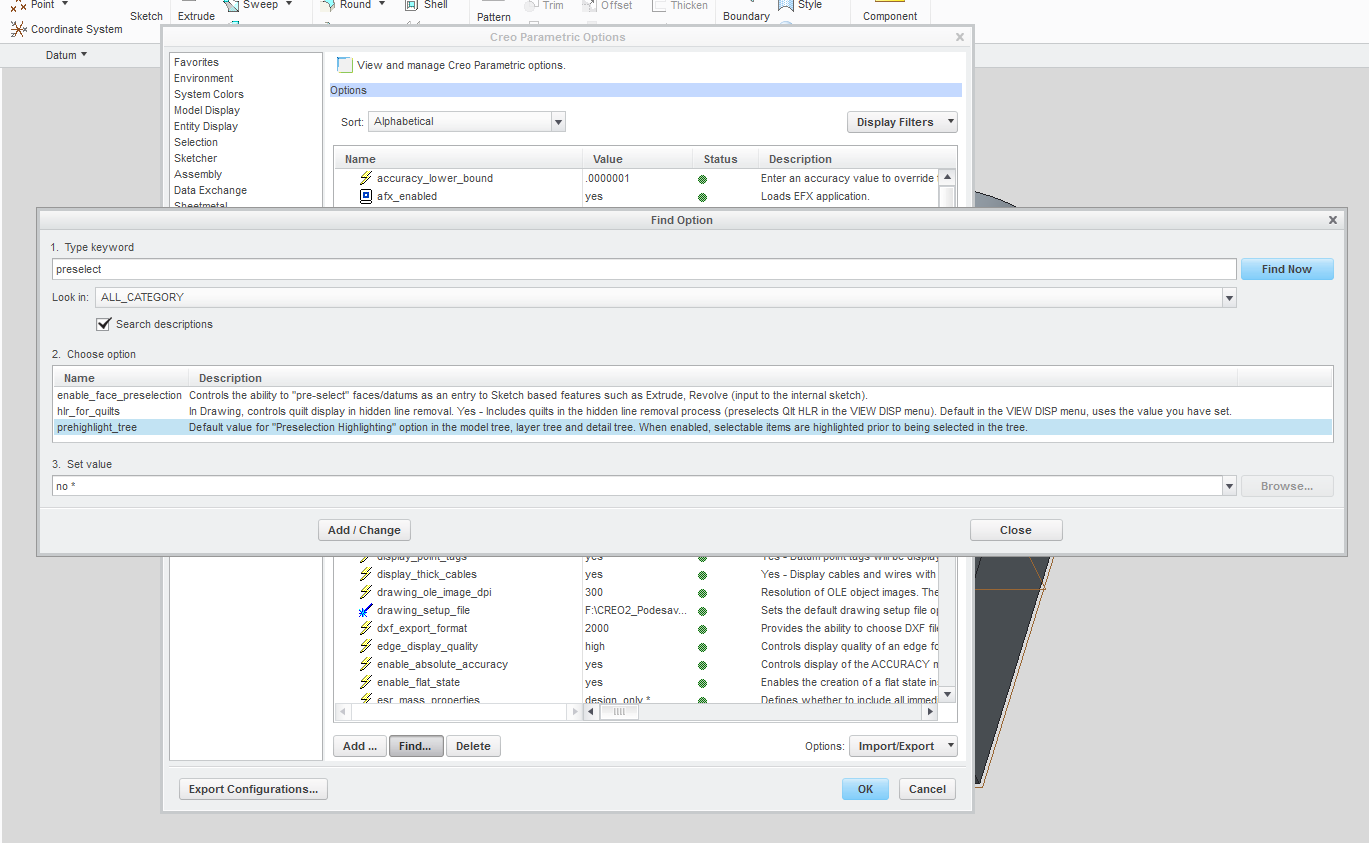Select Assembly category in options list

[x=197, y=174]
